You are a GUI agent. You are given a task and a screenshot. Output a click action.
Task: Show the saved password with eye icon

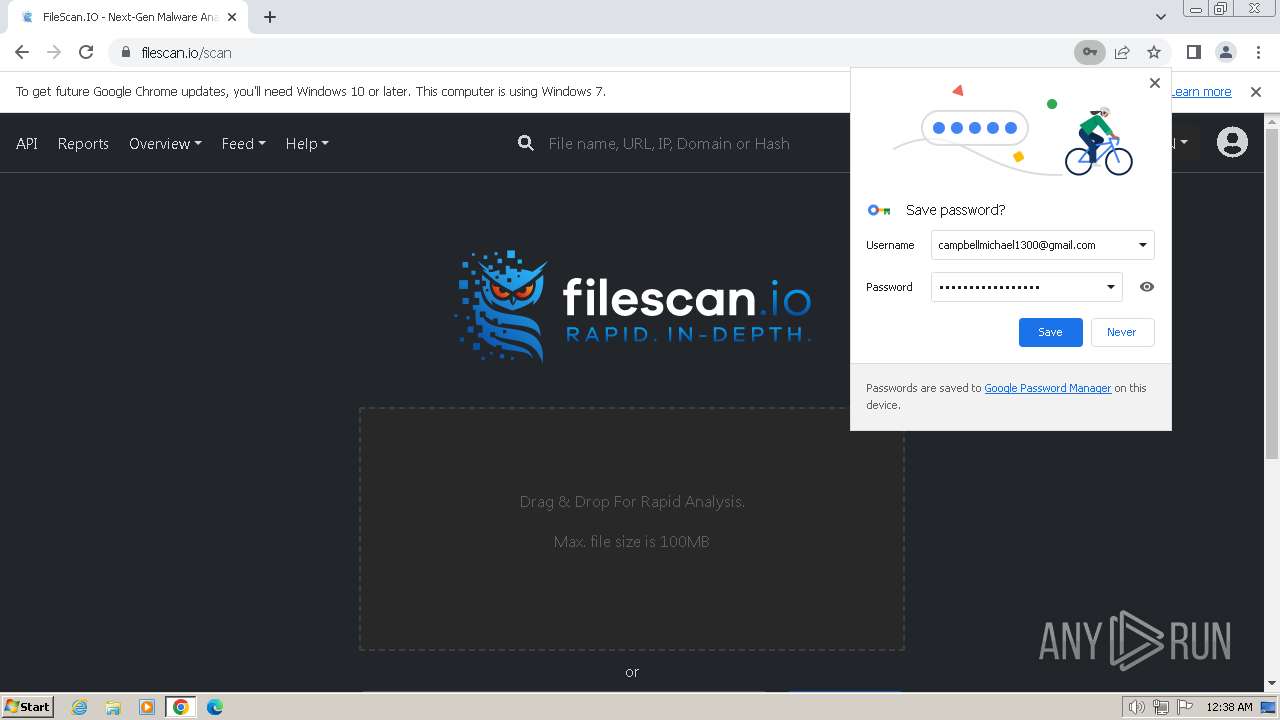[x=1147, y=287]
